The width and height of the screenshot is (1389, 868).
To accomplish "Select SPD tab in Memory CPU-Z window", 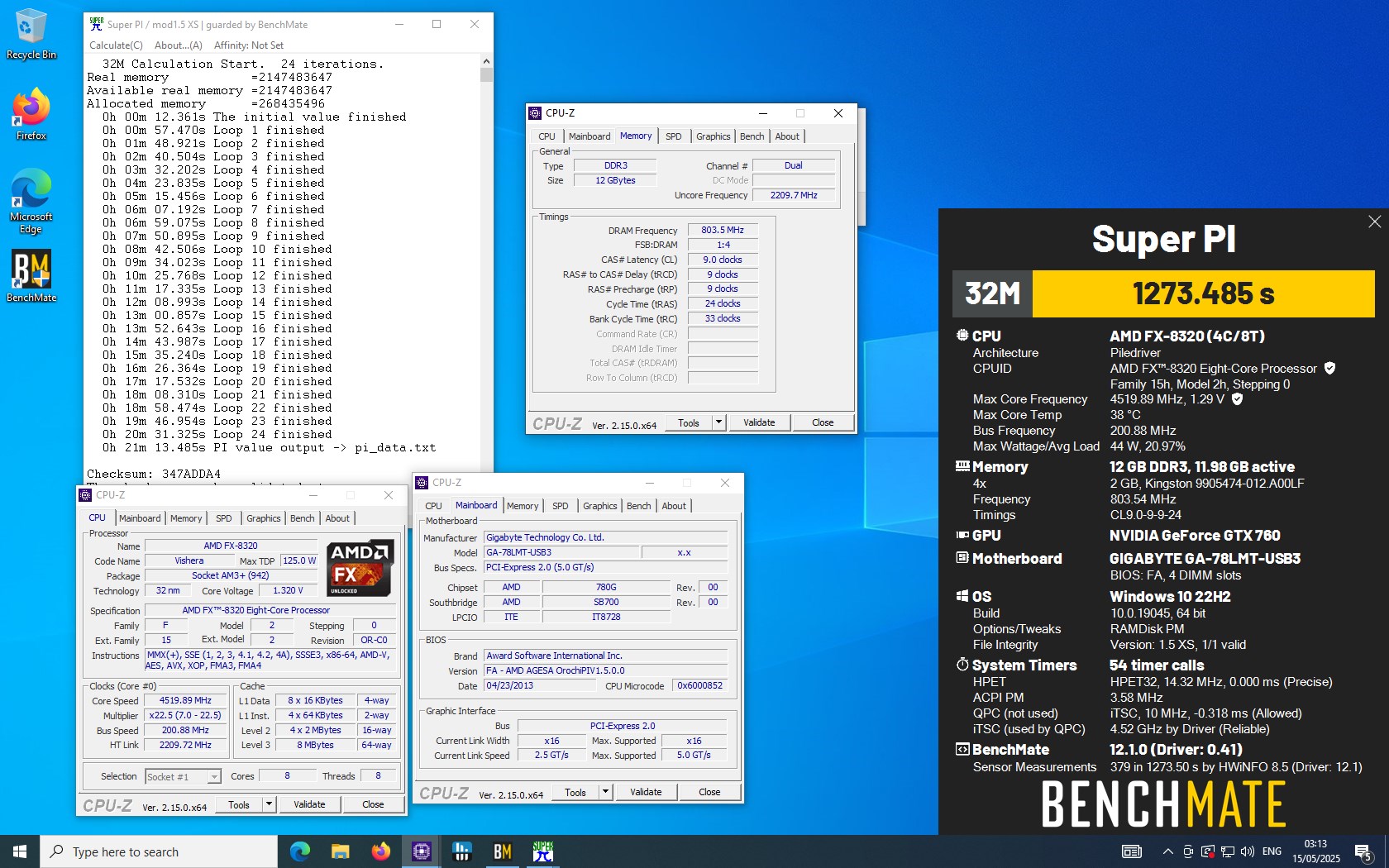I will 674,136.
